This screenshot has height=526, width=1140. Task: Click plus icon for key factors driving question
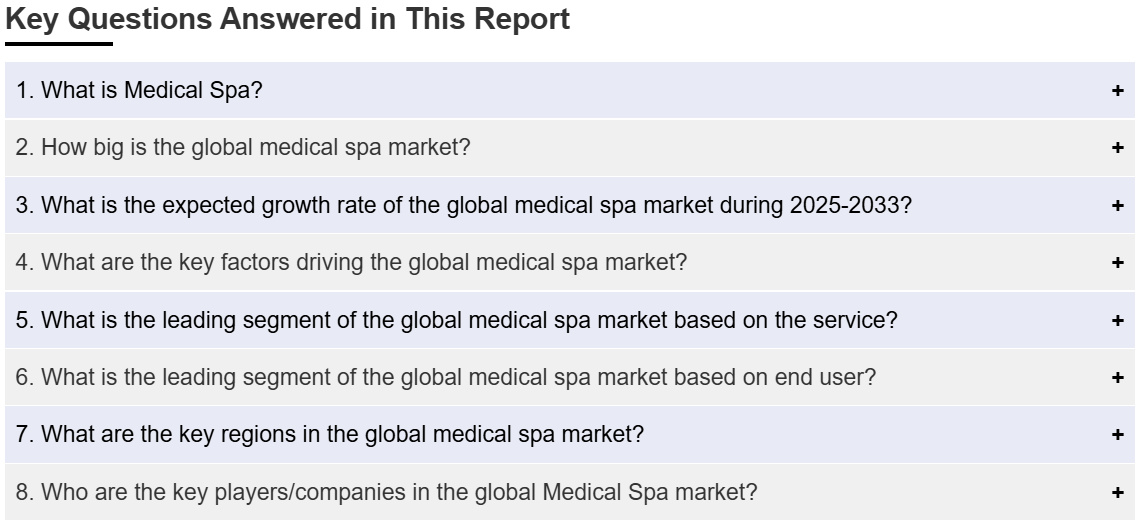click(x=1117, y=263)
